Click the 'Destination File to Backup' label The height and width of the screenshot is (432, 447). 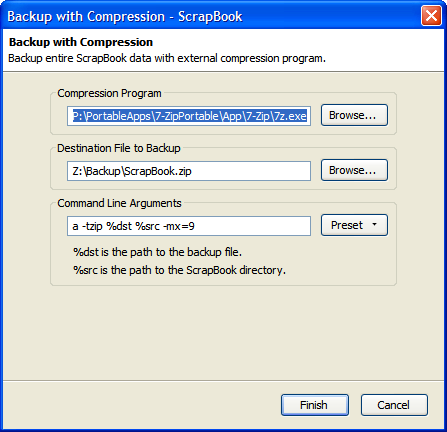[119, 148]
